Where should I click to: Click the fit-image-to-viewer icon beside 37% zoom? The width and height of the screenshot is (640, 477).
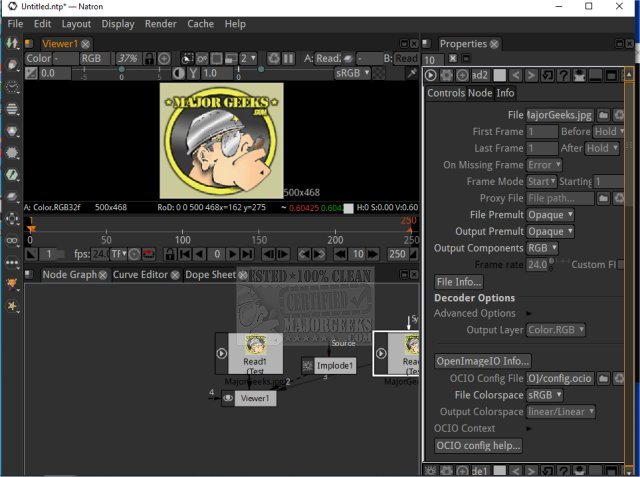tap(164, 59)
